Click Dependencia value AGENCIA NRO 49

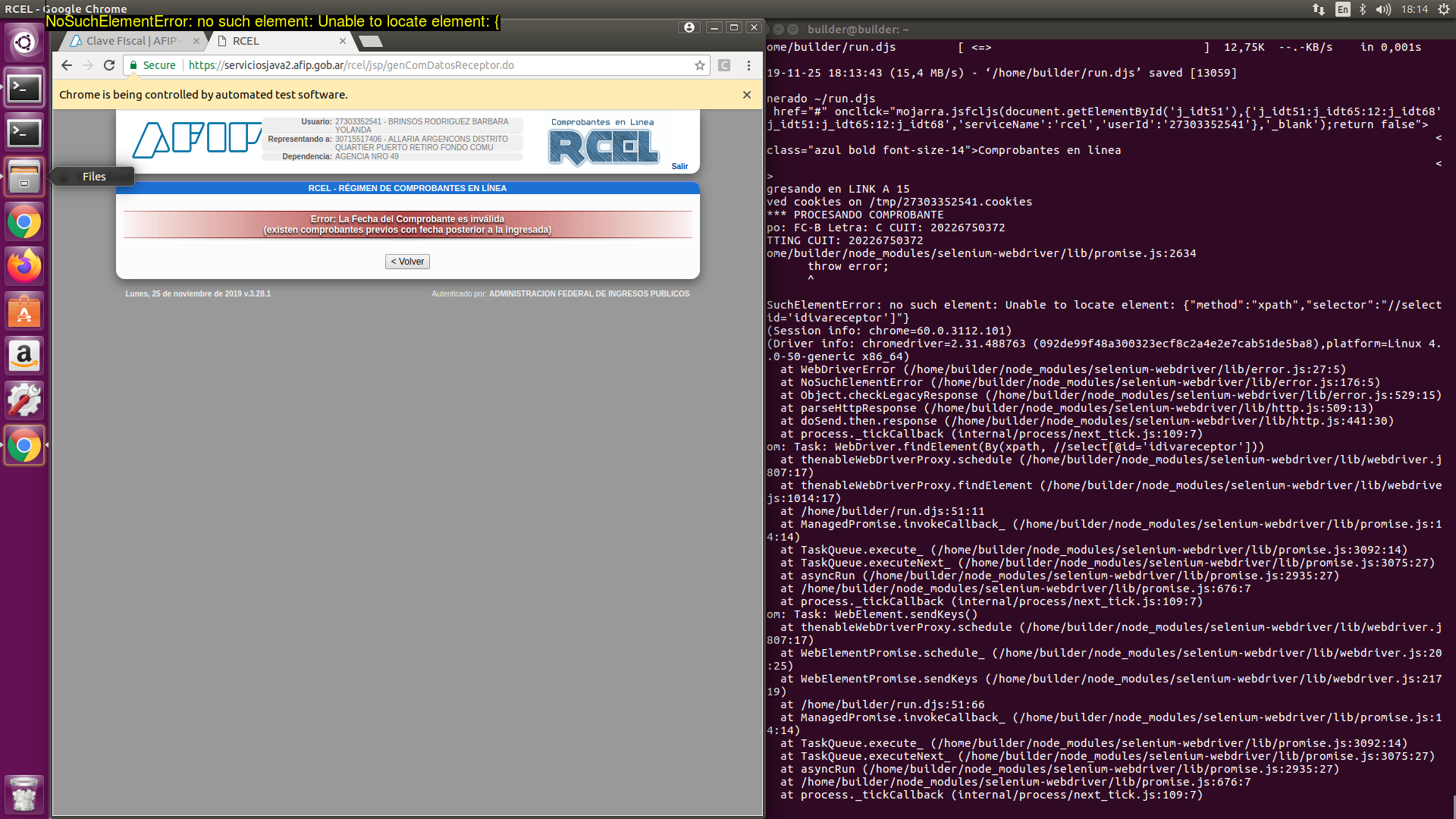tap(367, 157)
